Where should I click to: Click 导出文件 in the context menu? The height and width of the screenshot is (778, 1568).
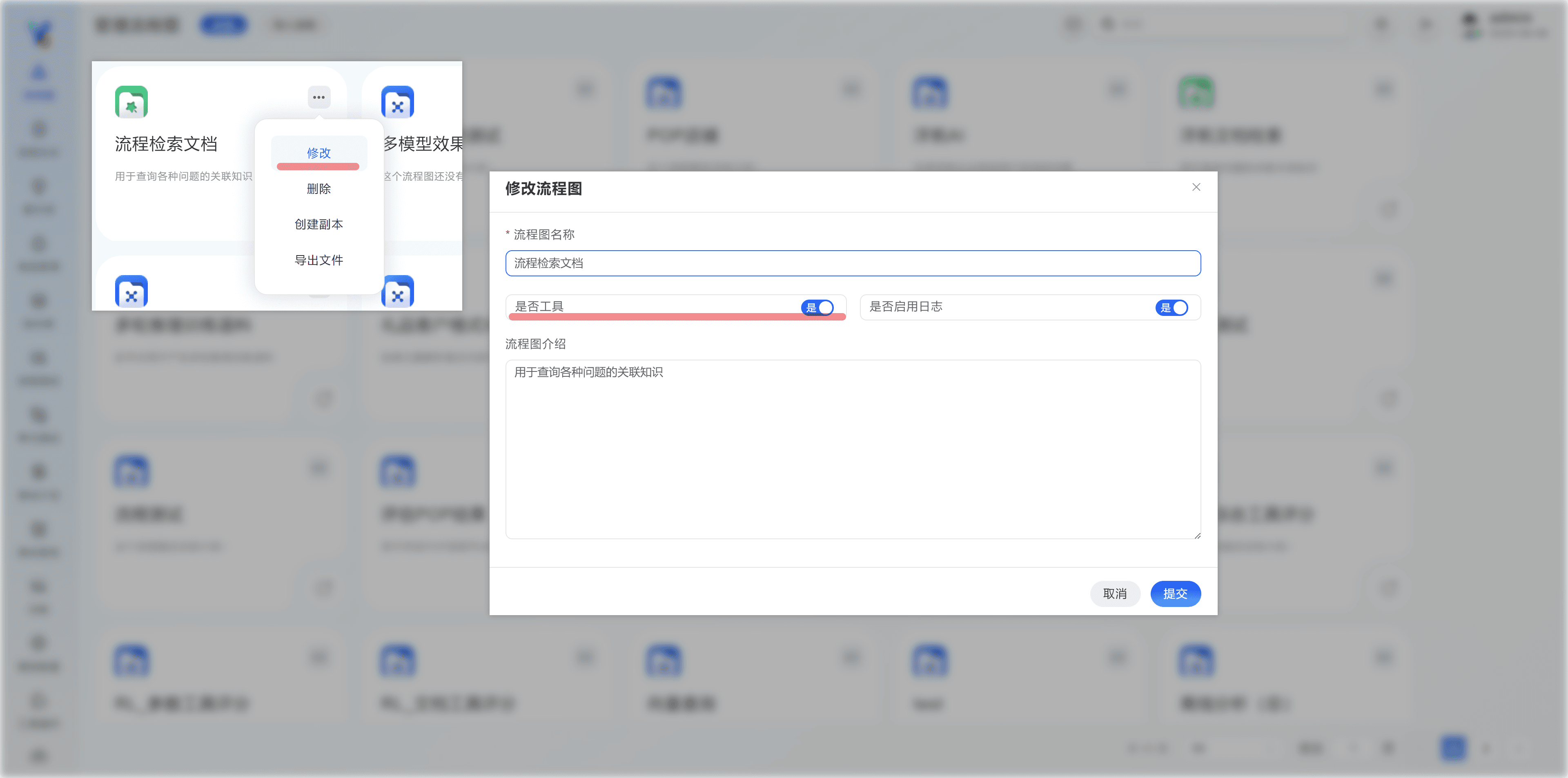click(x=319, y=260)
